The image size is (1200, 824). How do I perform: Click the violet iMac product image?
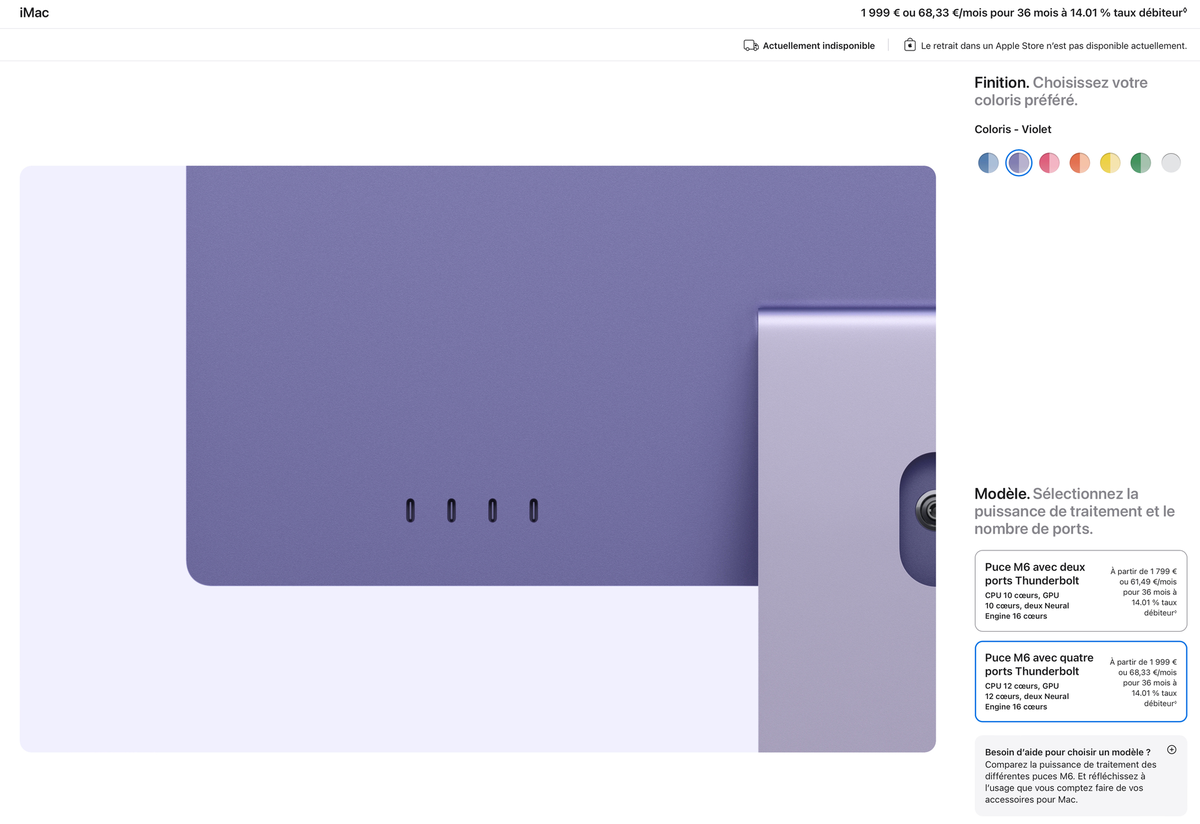coord(478,459)
